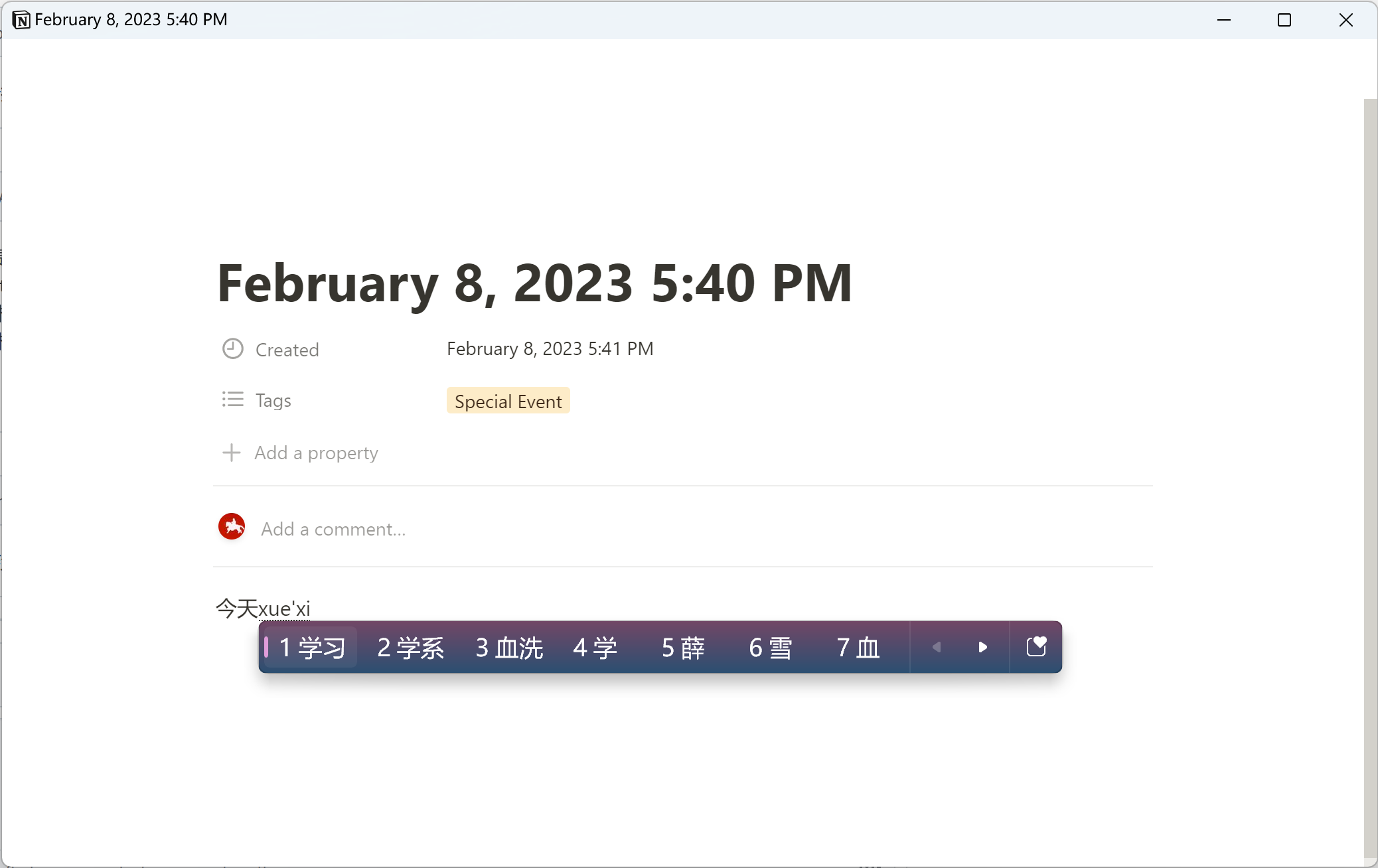1378x868 pixels.
Task: Click the previous candidate page arrow
Action: [936, 647]
